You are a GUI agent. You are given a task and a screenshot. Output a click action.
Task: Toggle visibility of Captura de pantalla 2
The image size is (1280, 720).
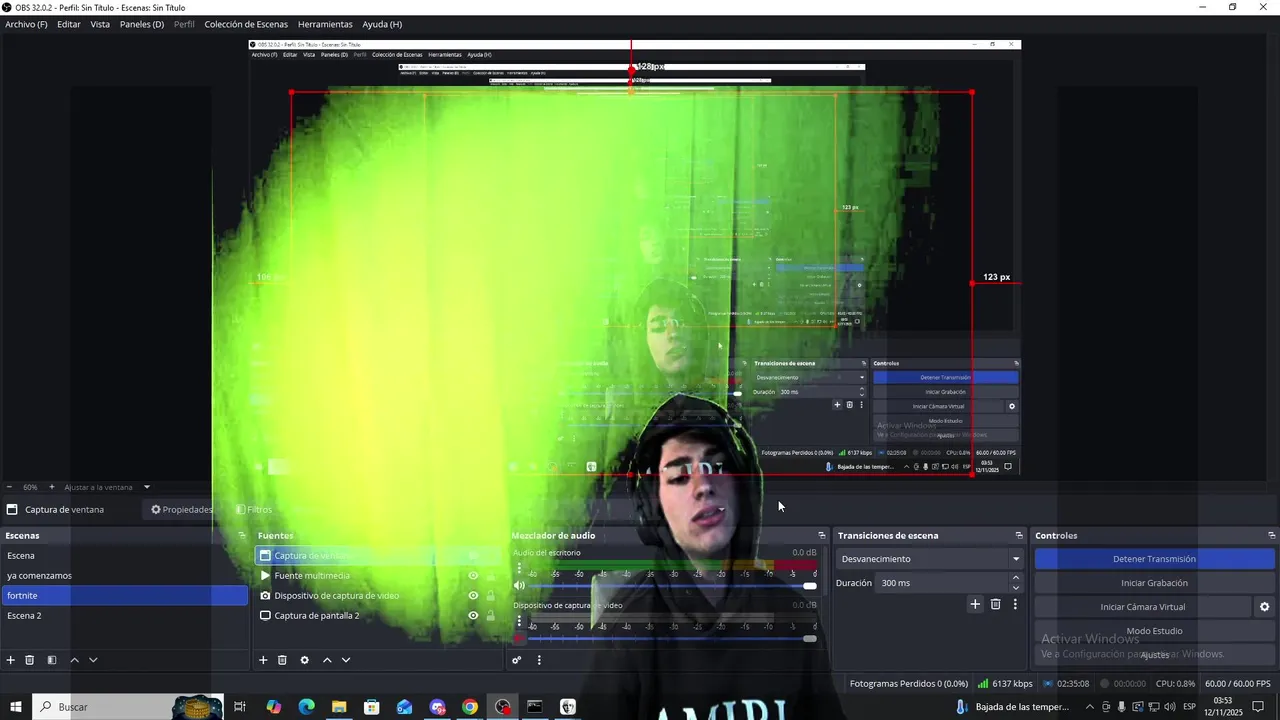pyautogui.click(x=473, y=616)
